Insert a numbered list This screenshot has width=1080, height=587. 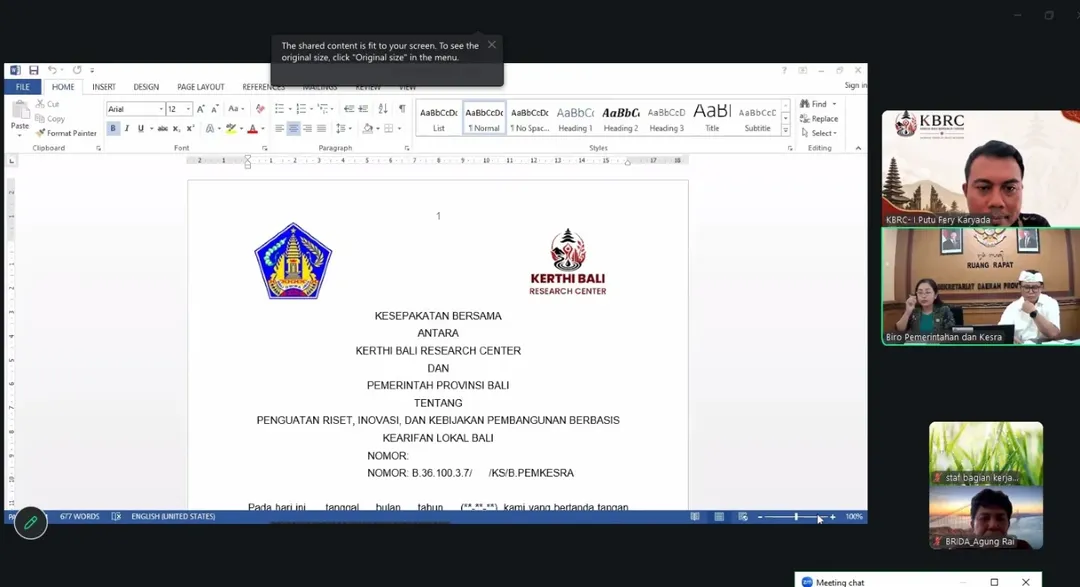(x=300, y=109)
